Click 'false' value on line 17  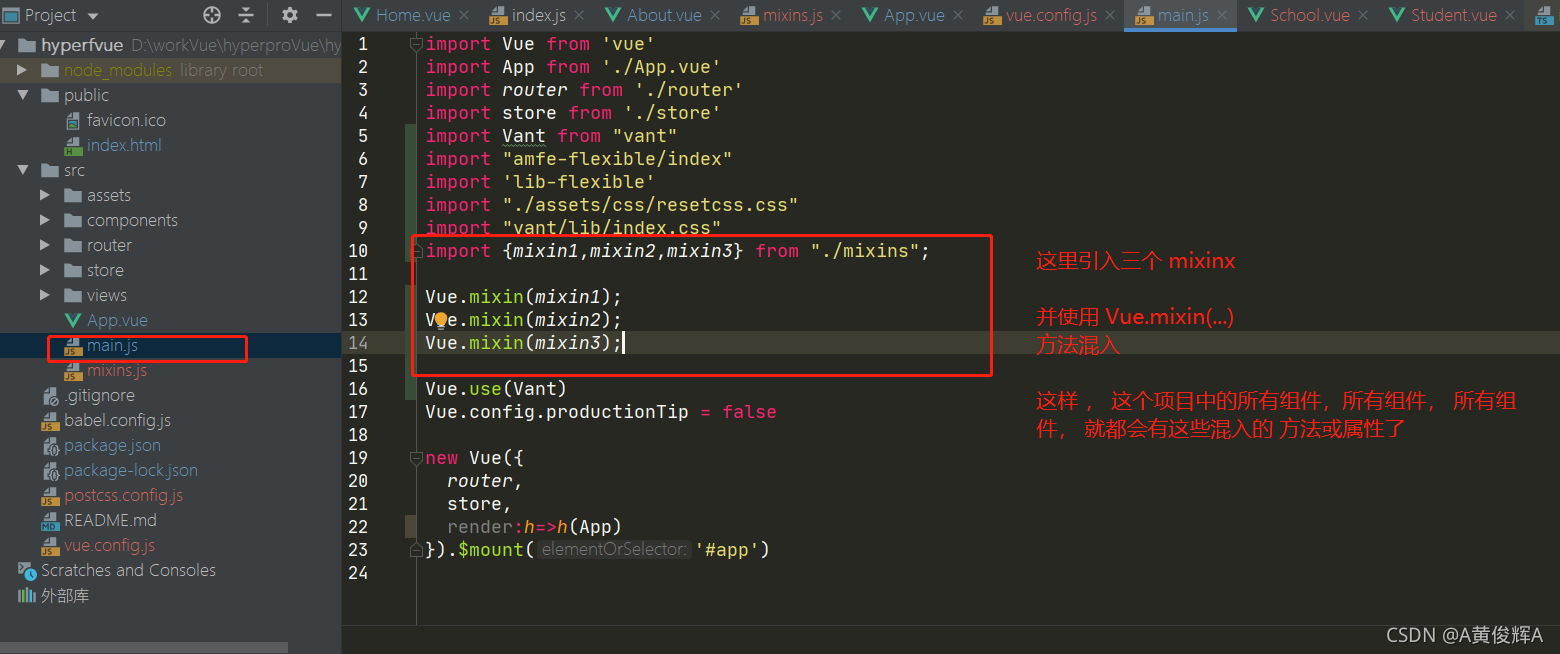pos(749,412)
